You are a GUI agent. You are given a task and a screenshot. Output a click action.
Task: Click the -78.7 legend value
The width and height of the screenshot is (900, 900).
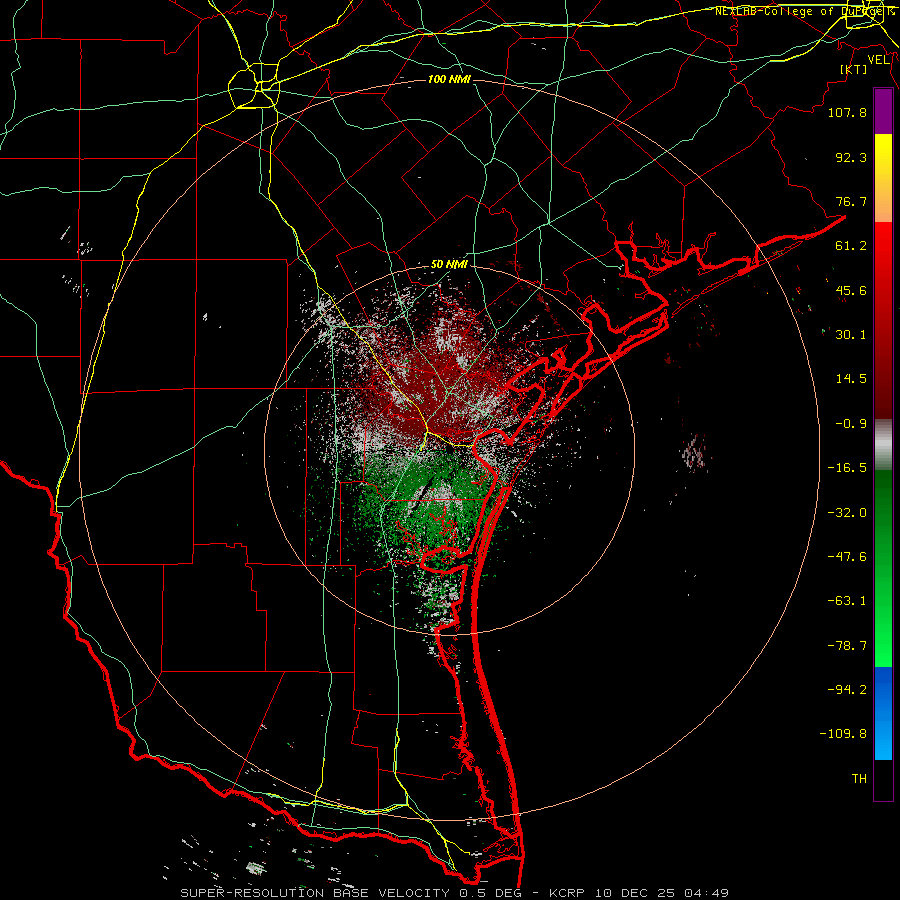point(847,646)
